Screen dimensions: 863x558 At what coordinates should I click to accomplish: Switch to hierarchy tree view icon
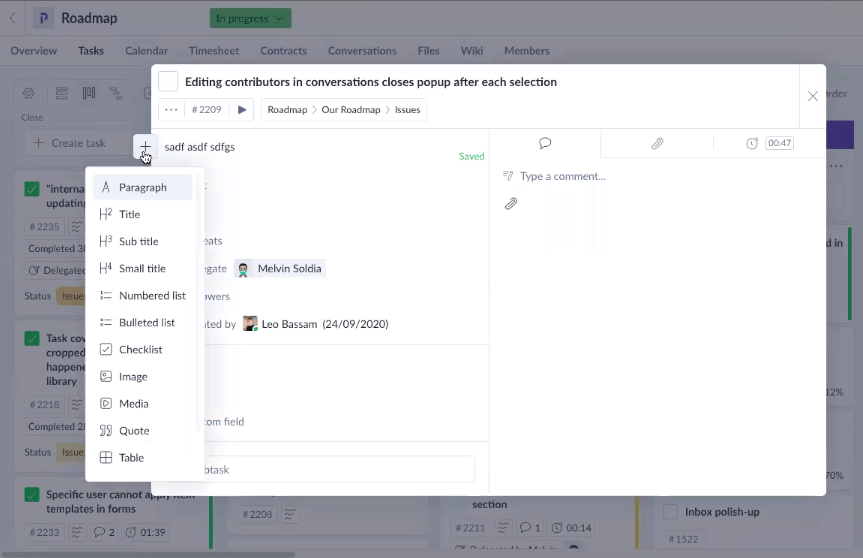tap(116, 93)
